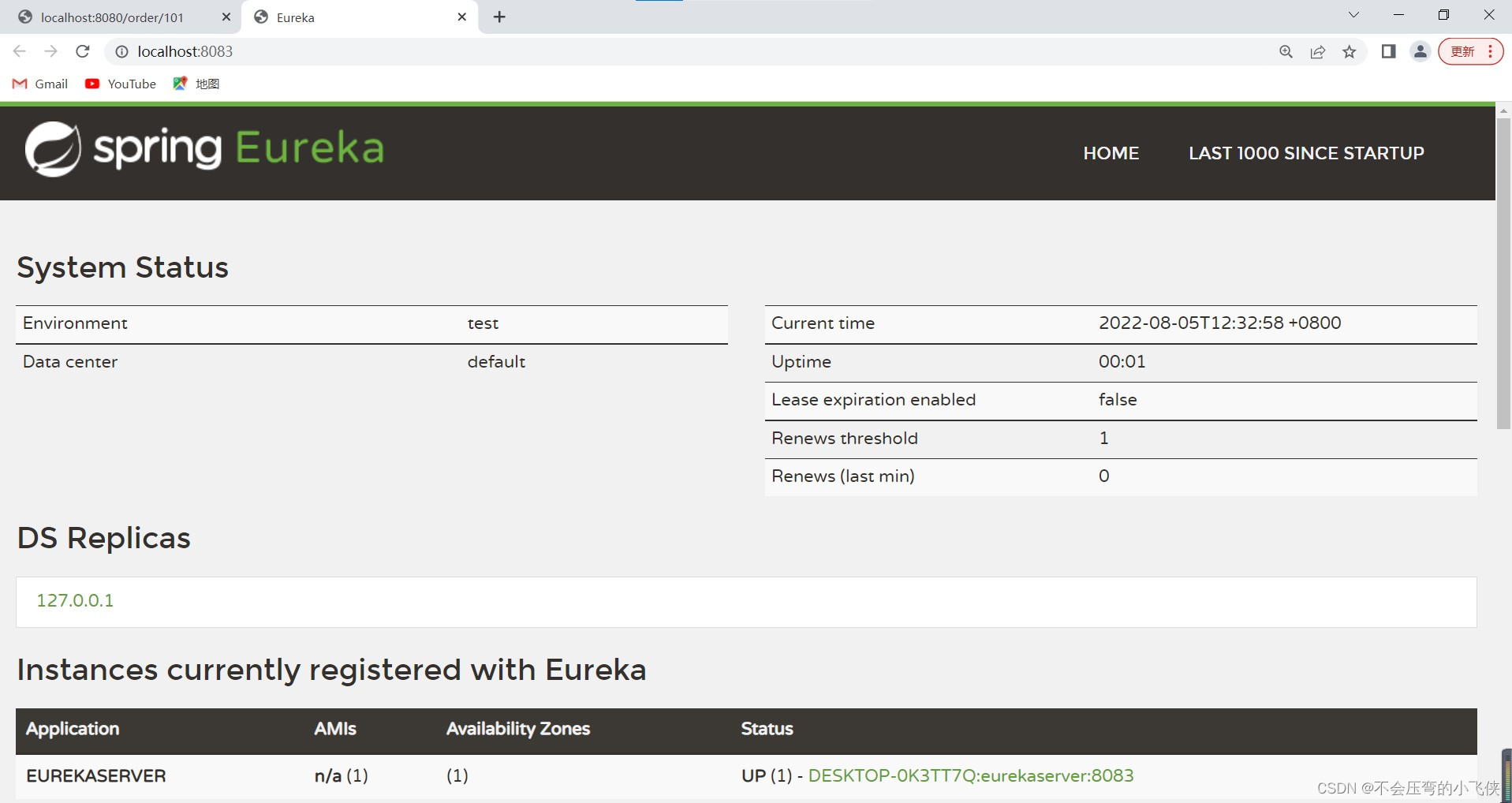
Task: Click the scrollbar up arrow
Action: 1503,110
